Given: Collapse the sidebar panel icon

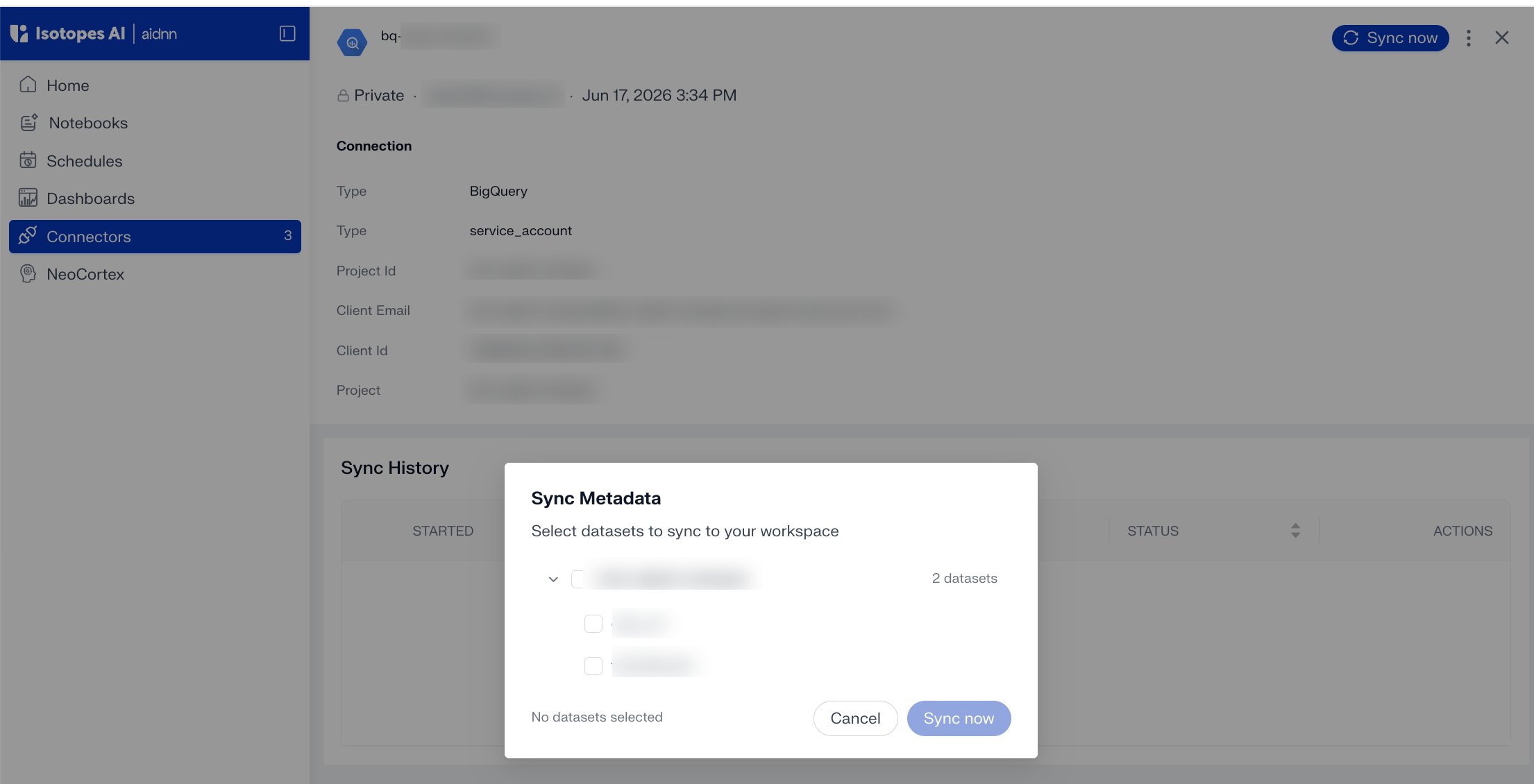Looking at the screenshot, I should click(287, 33).
